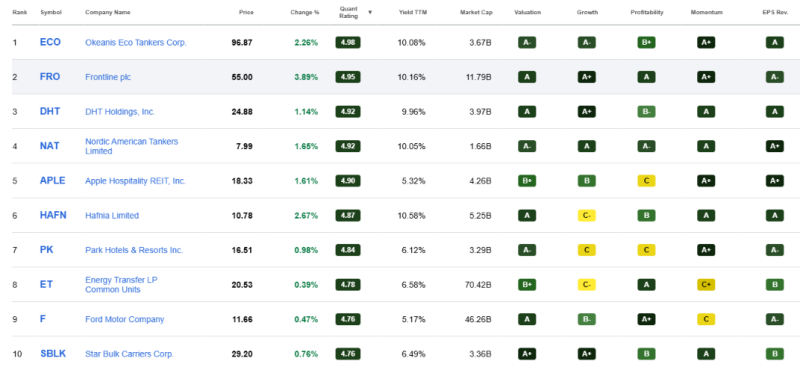This screenshot has height=367, width=800.
Task: Click NAT's price value 7.99
Action: pyautogui.click(x=244, y=146)
